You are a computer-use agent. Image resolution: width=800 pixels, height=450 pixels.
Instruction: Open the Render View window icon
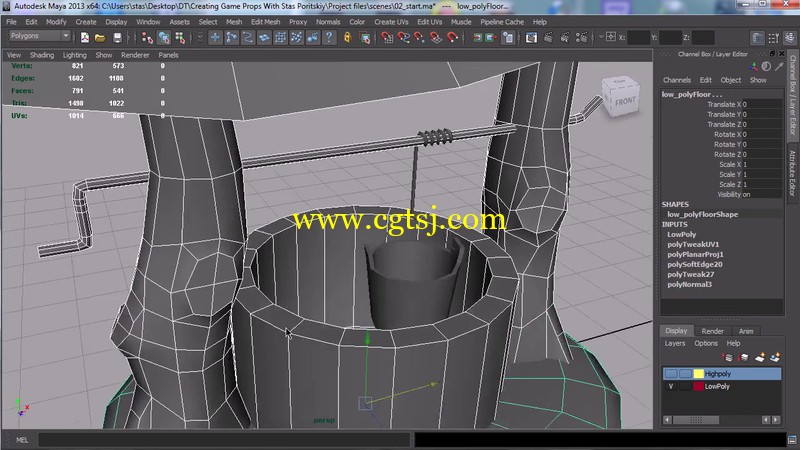tap(531, 38)
